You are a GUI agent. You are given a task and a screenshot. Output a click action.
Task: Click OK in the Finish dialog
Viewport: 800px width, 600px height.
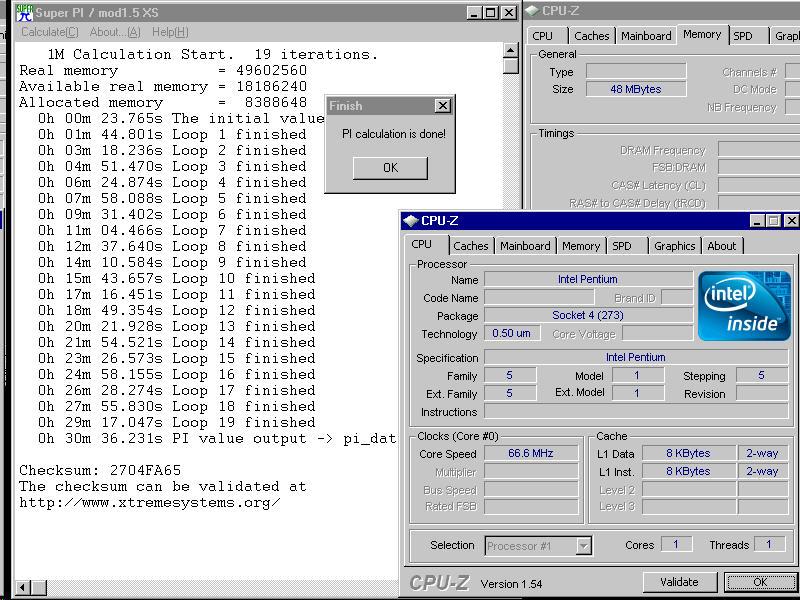coord(390,168)
